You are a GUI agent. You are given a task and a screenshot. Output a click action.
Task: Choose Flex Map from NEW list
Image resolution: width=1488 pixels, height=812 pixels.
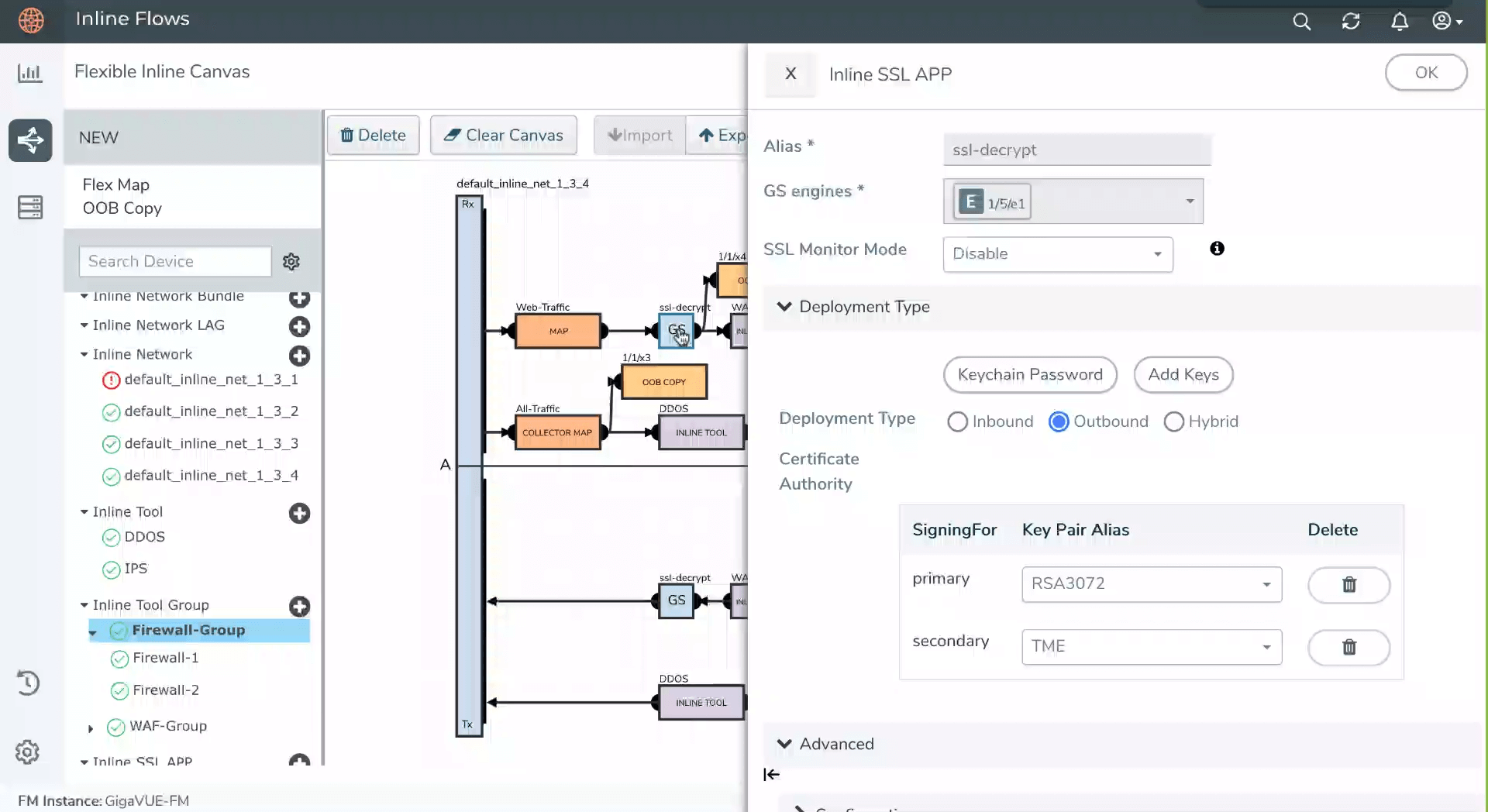[x=116, y=184]
